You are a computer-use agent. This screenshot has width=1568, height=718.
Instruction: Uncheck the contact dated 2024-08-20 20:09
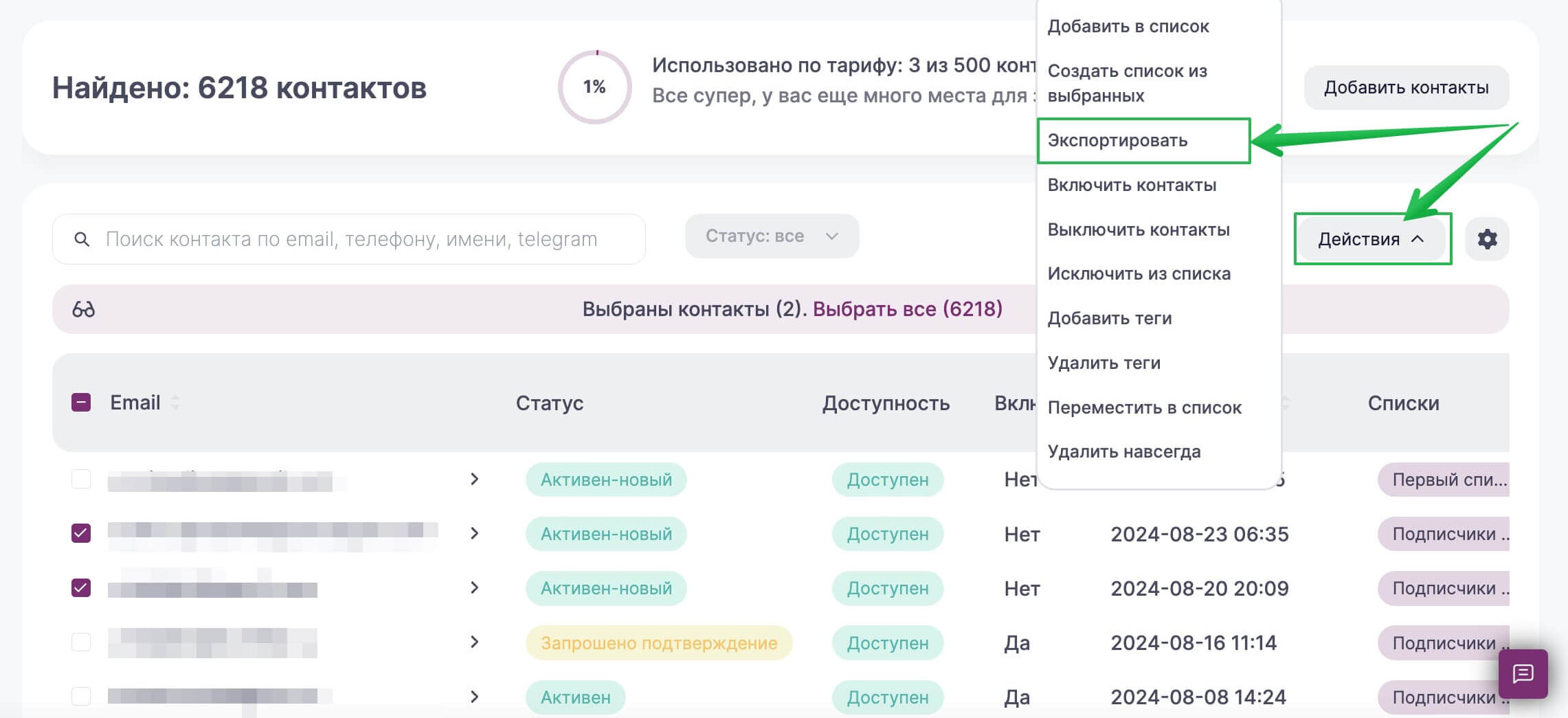81,588
